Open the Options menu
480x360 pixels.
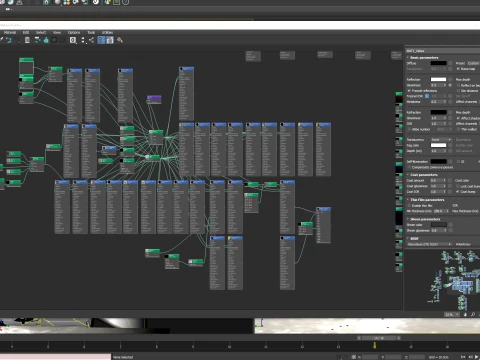pyautogui.click(x=74, y=32)
